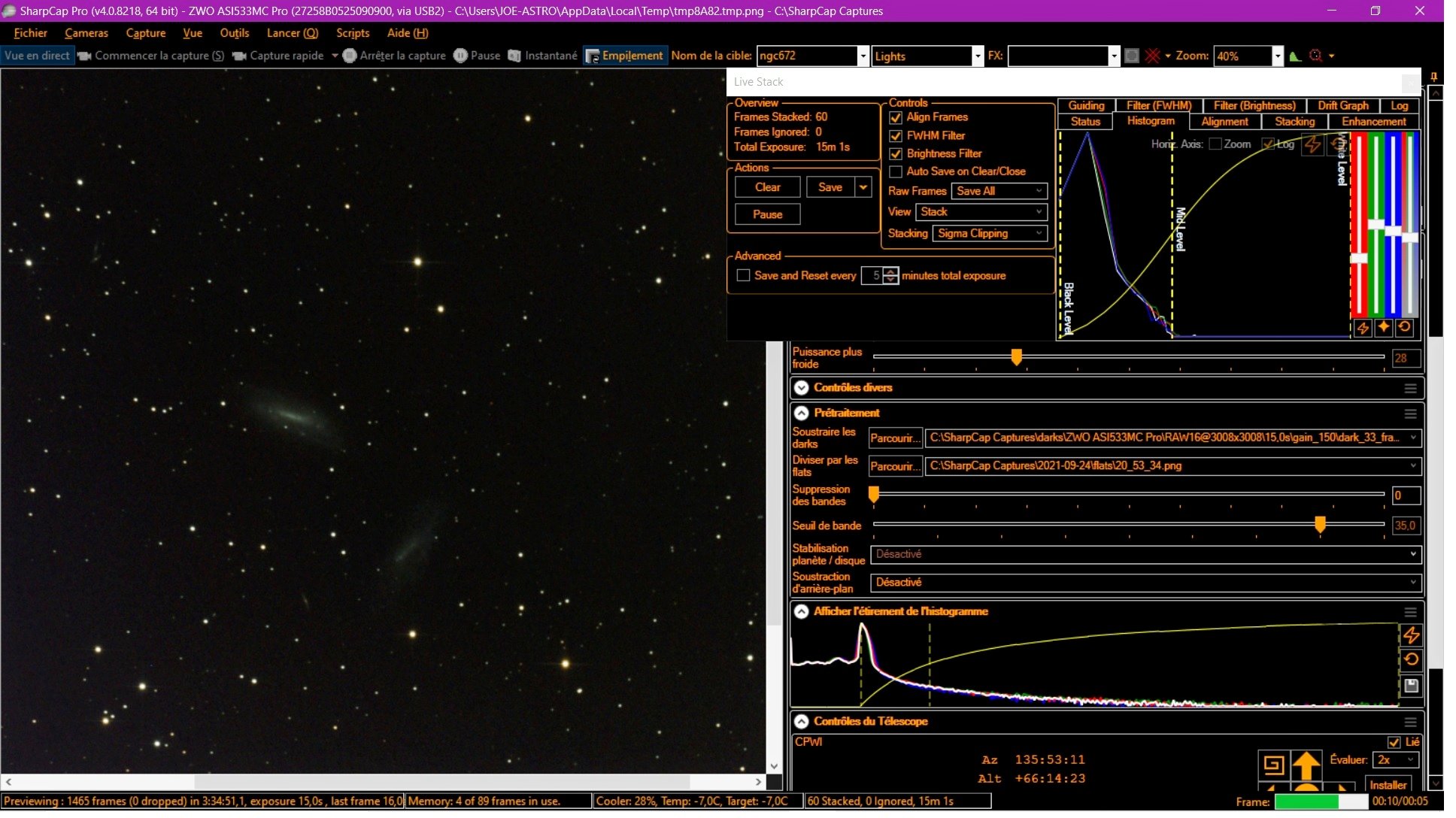Click the Suppression des bandes slider handle
1456x818 pixels.
point(874,495)
